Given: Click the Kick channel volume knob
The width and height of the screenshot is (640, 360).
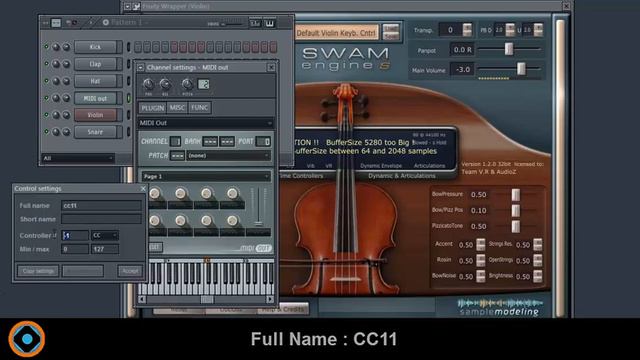Looking at the screenshot, I should coord(66,47).
